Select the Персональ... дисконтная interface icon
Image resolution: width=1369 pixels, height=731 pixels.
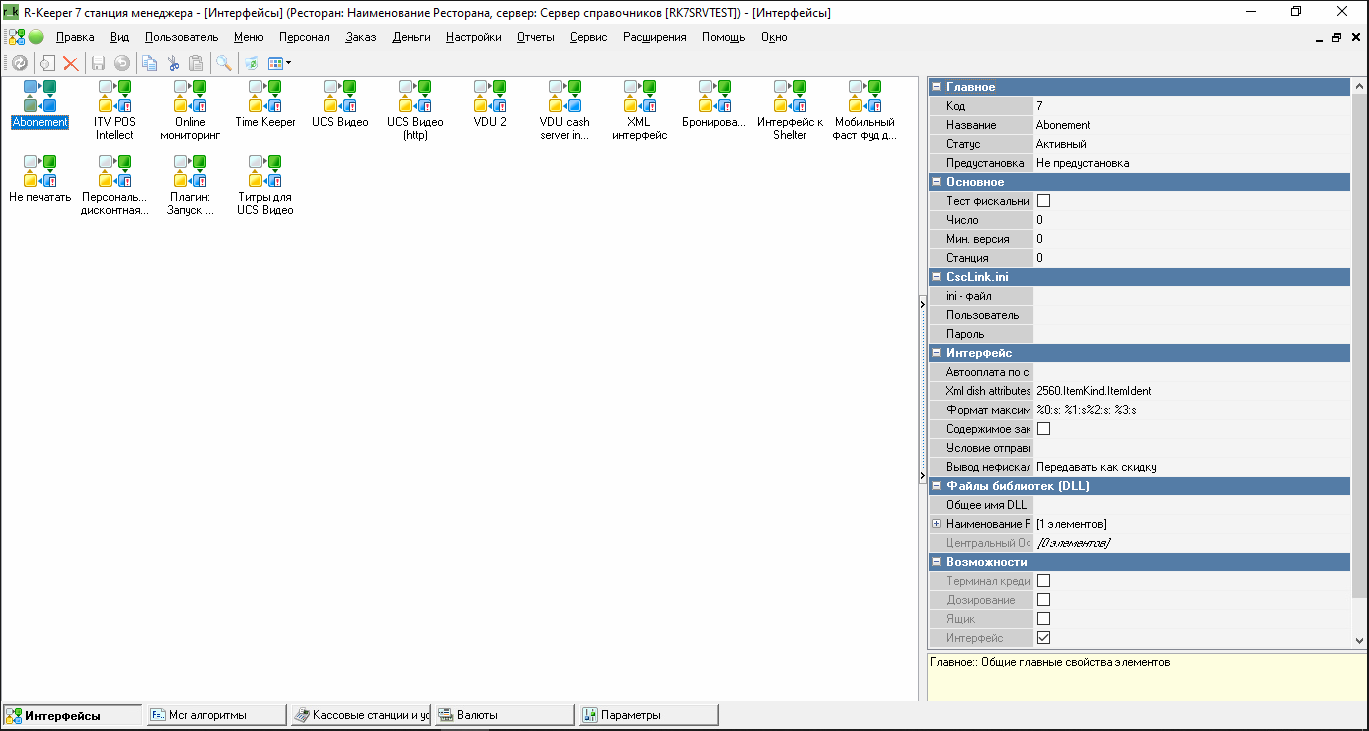click(x=115, y=172)
